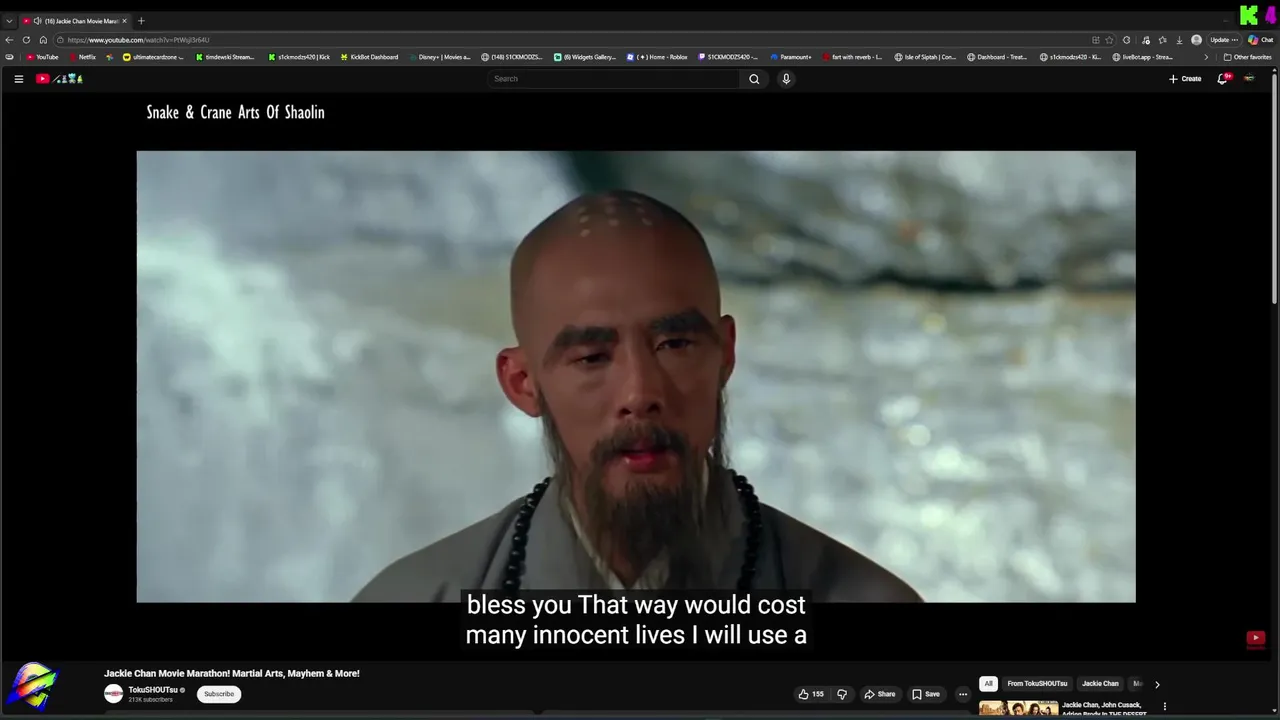Open browser downloads icon
The width and height of the screenshot is (1280, 720).
point(1179,40)
